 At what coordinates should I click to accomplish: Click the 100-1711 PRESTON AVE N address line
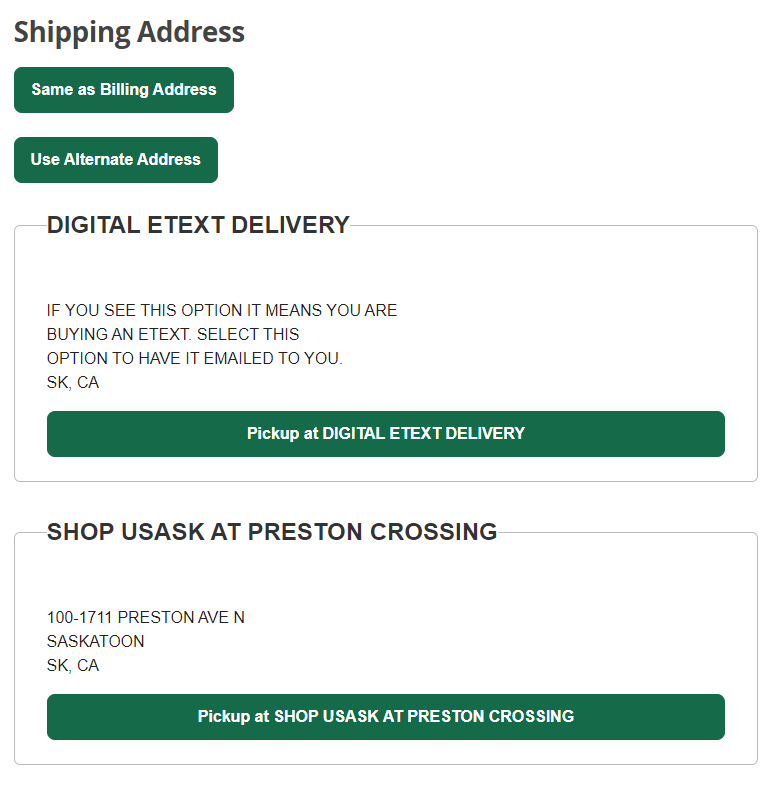146,617
